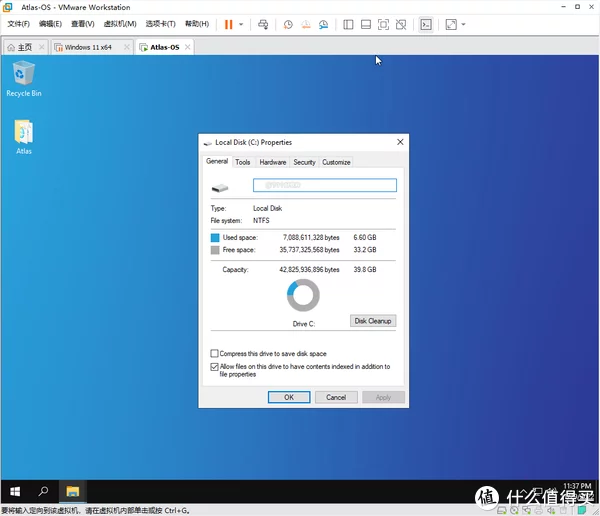The image size is (600, 516).
Task: Open the 文件(F) menu
Action: 18,24
